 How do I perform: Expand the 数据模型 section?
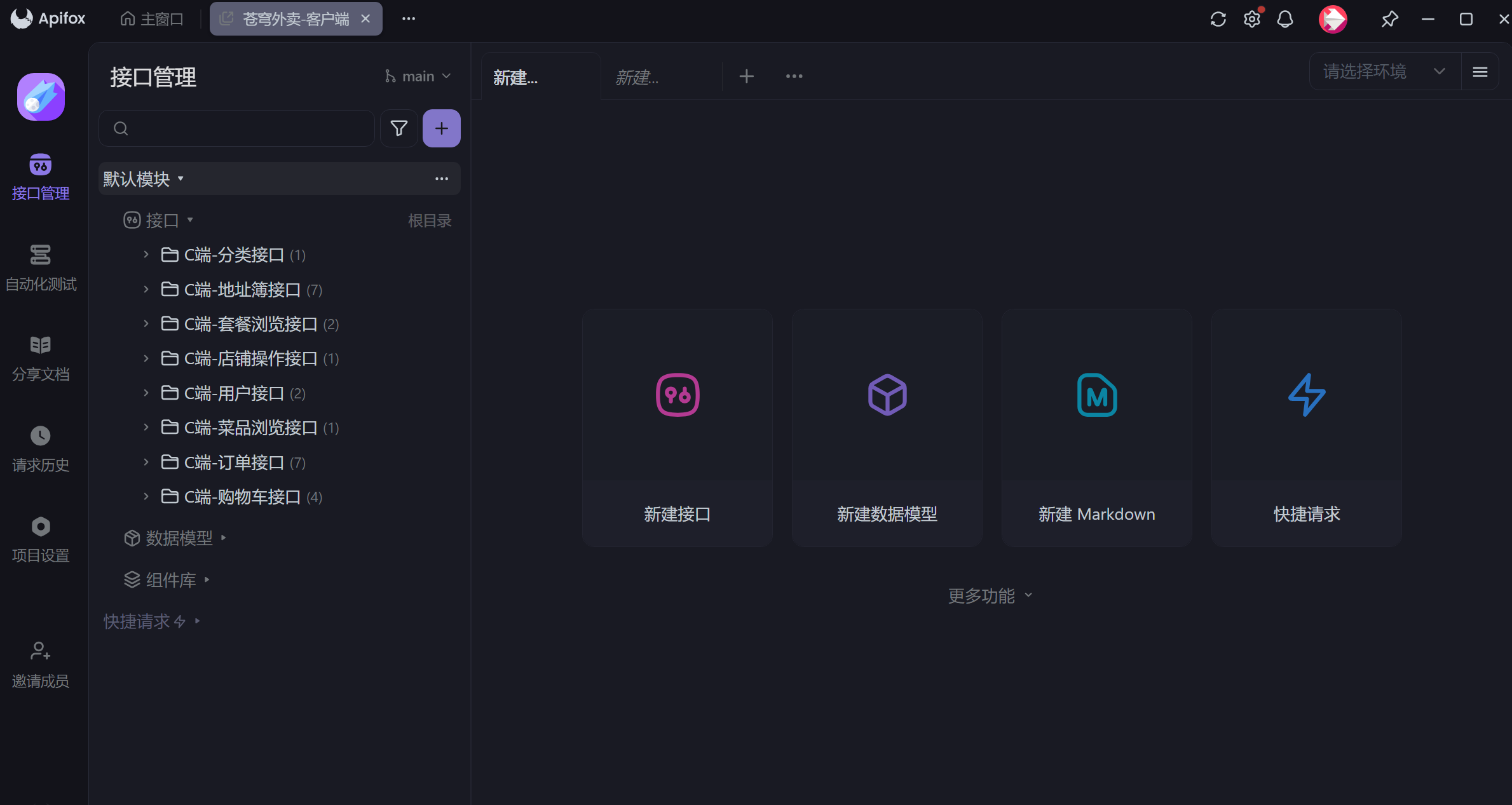tap(179, 538)
